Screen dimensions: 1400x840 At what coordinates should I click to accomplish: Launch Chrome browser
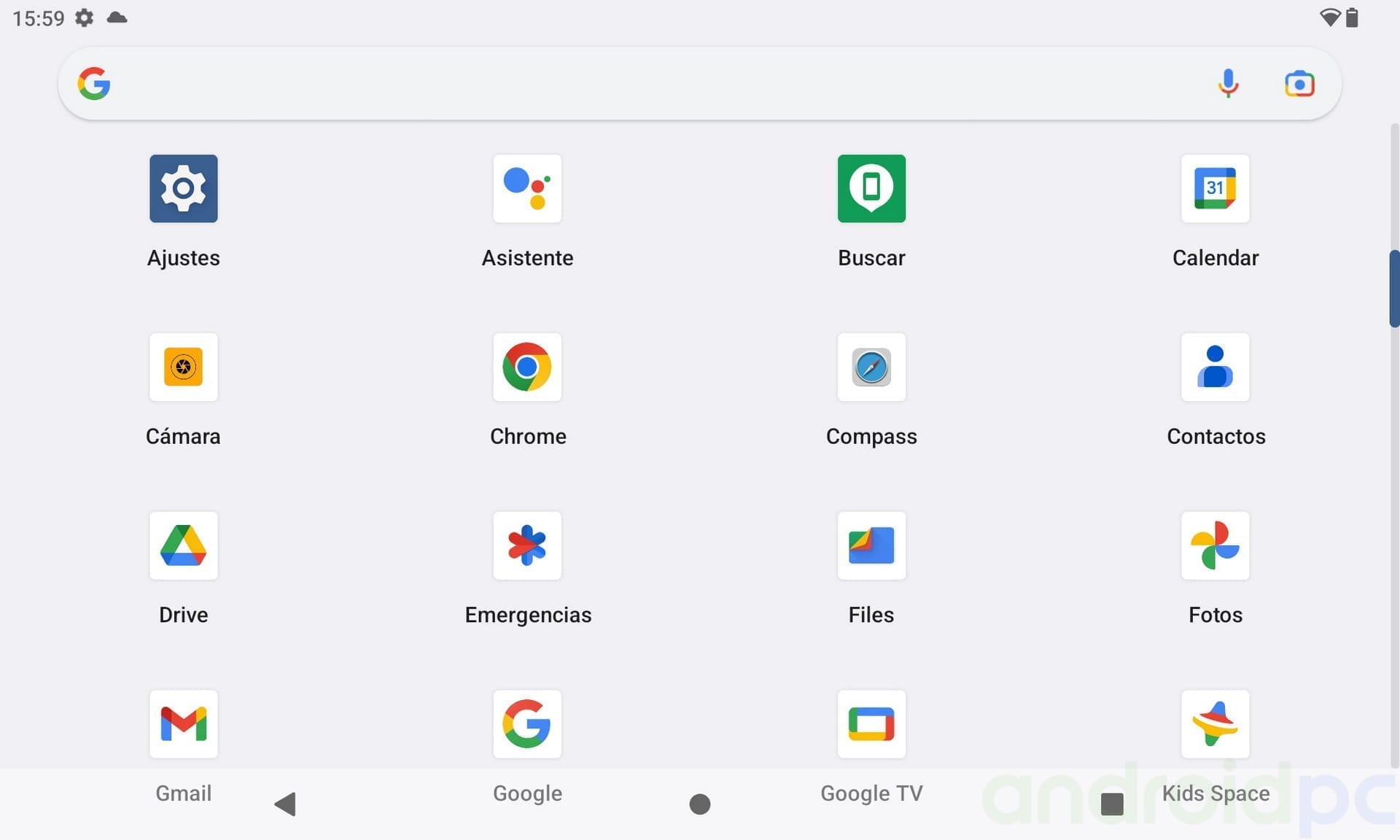click(527, 367)
